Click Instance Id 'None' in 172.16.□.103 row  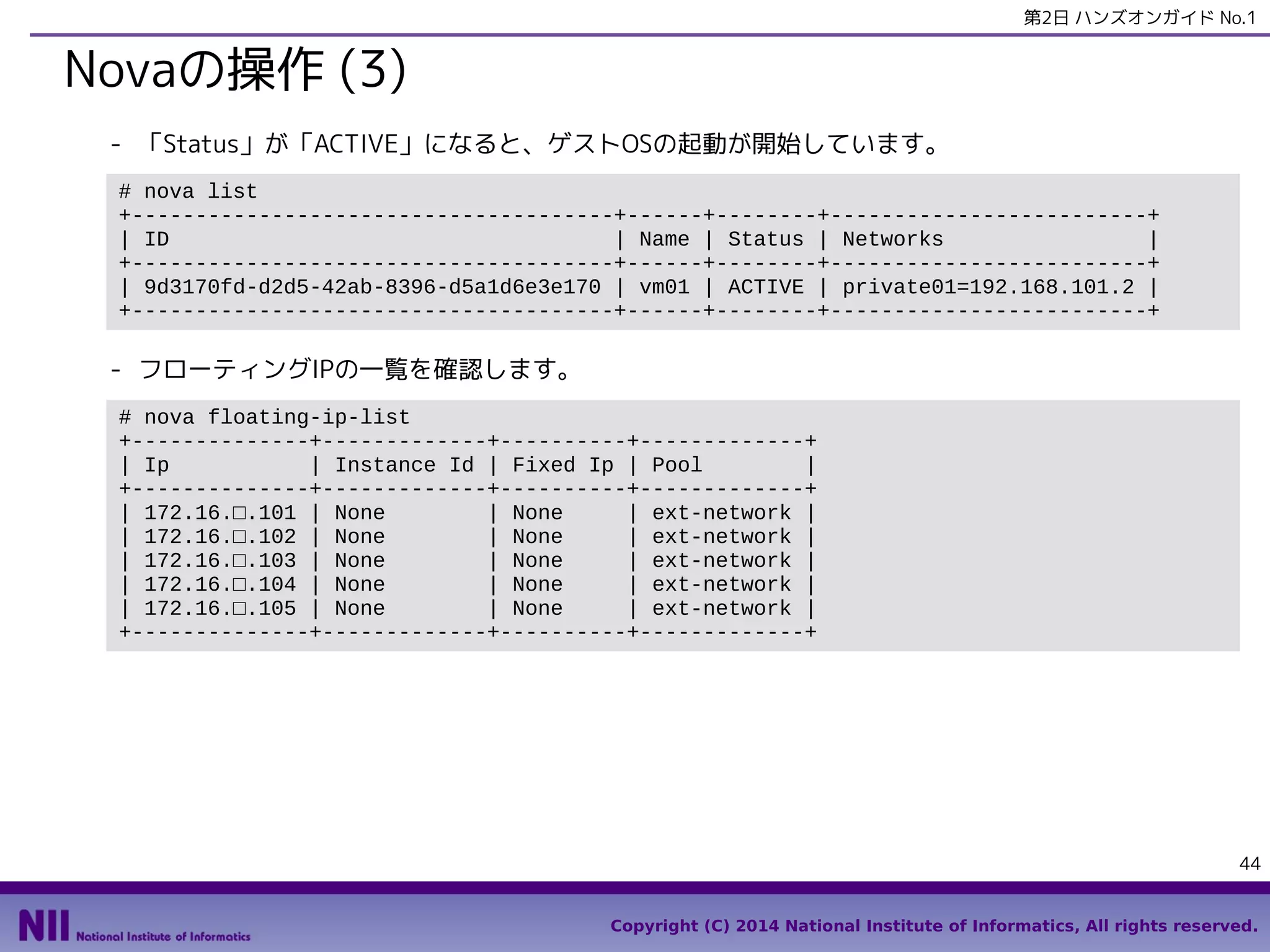pos(360,561)
